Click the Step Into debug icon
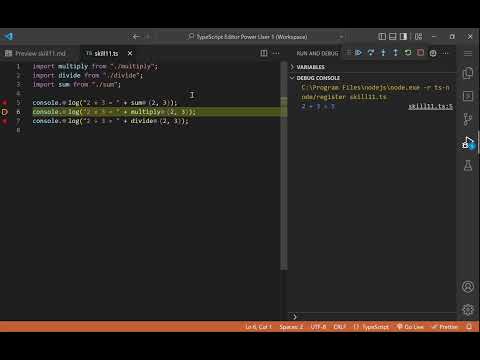The height and width of the screenshot is (360, 480). pyautogui.click(x=383, y=53)
